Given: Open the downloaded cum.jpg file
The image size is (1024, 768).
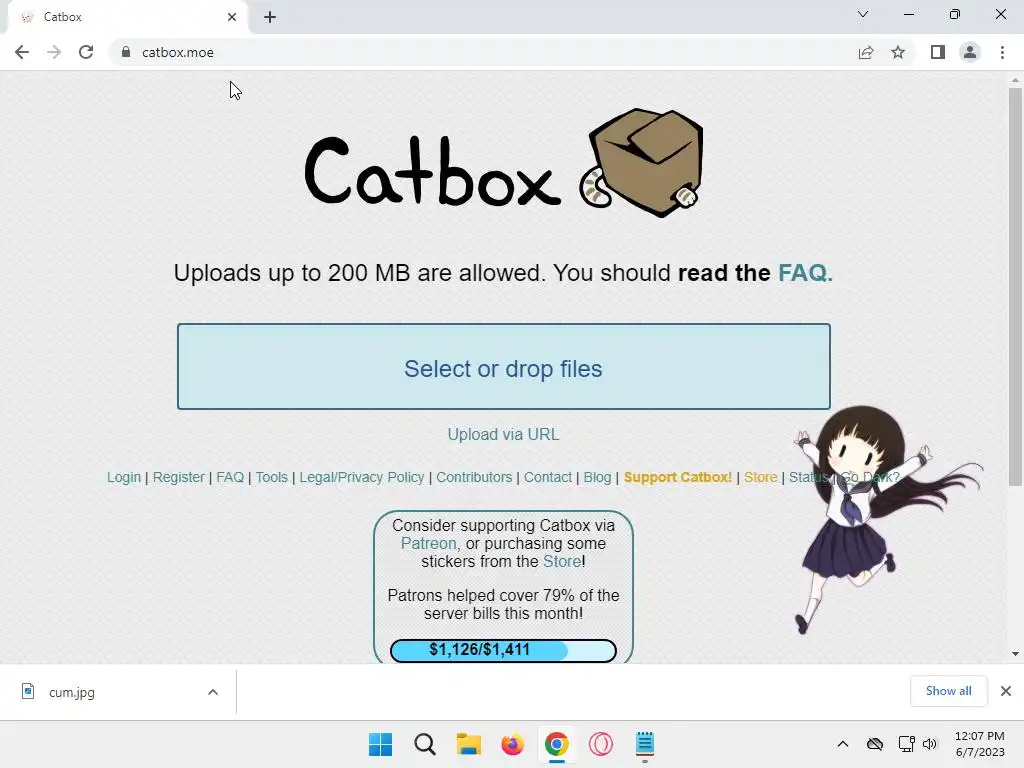Looking at the screenshot, I should click(72, 692).
